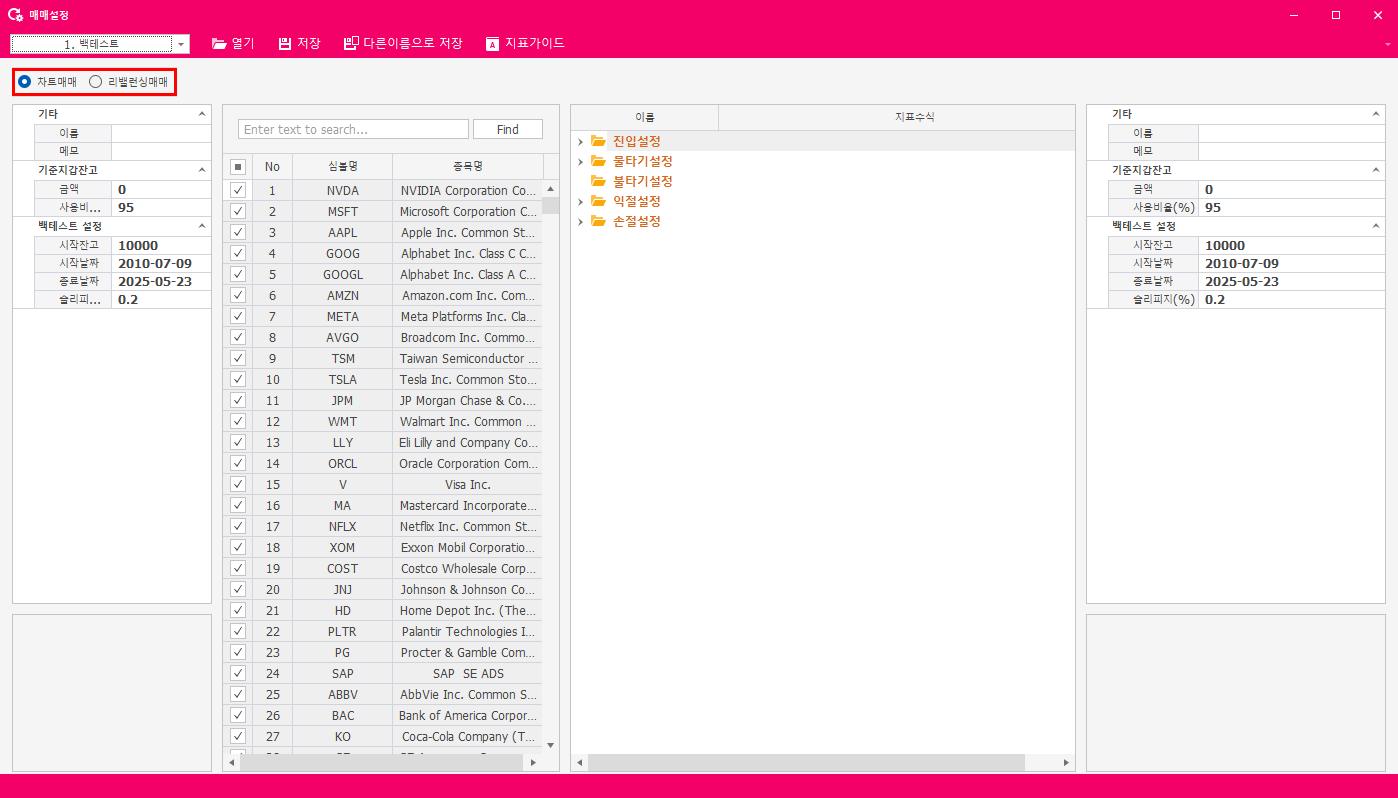Image resolution: width=1398 pixels, height=798 pixels.
Task: Open the 1. 백테스트 dropdown arrow
Action: tap(181, 44)
